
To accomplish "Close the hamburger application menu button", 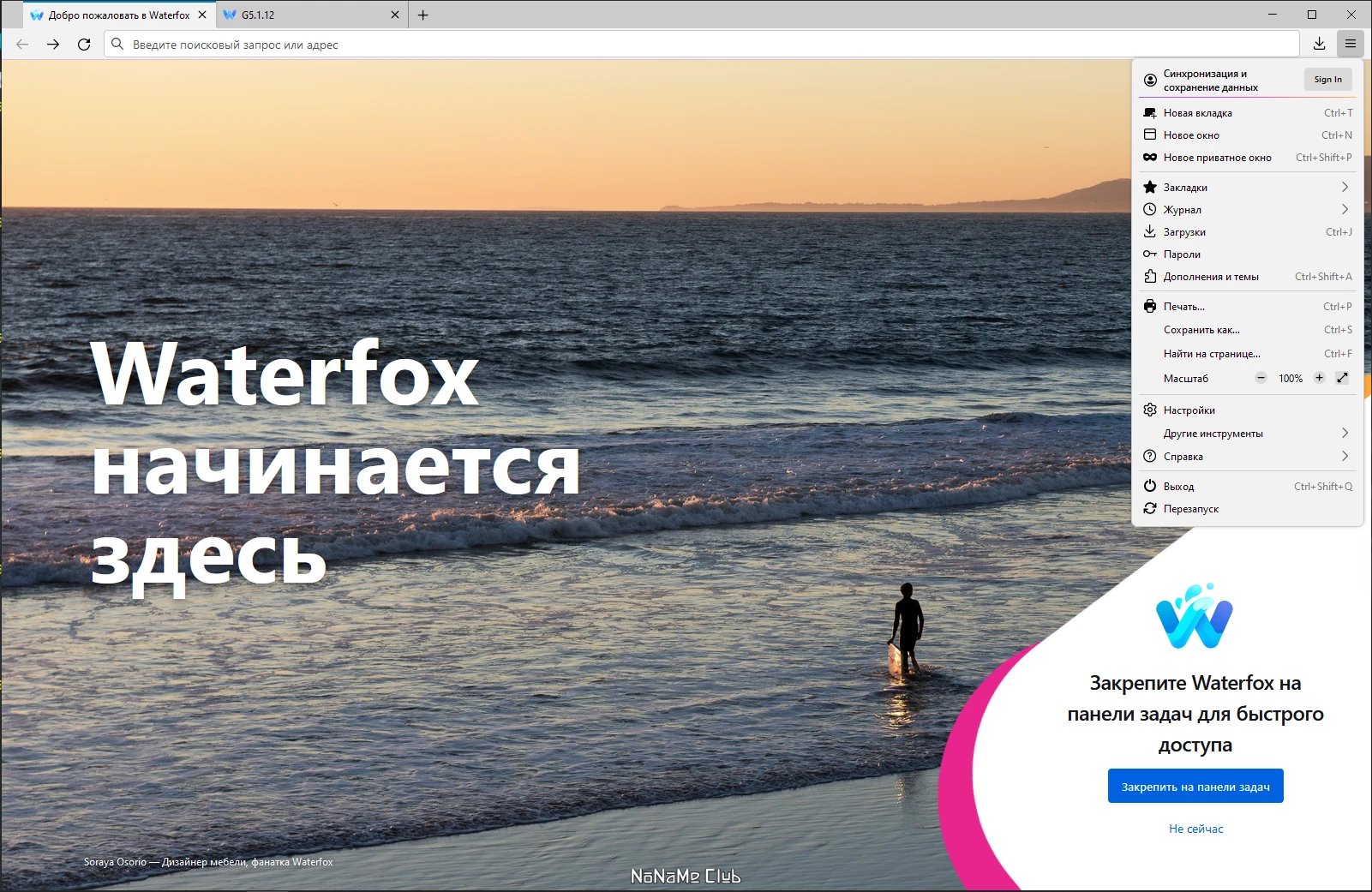I will coord(1350,44).
